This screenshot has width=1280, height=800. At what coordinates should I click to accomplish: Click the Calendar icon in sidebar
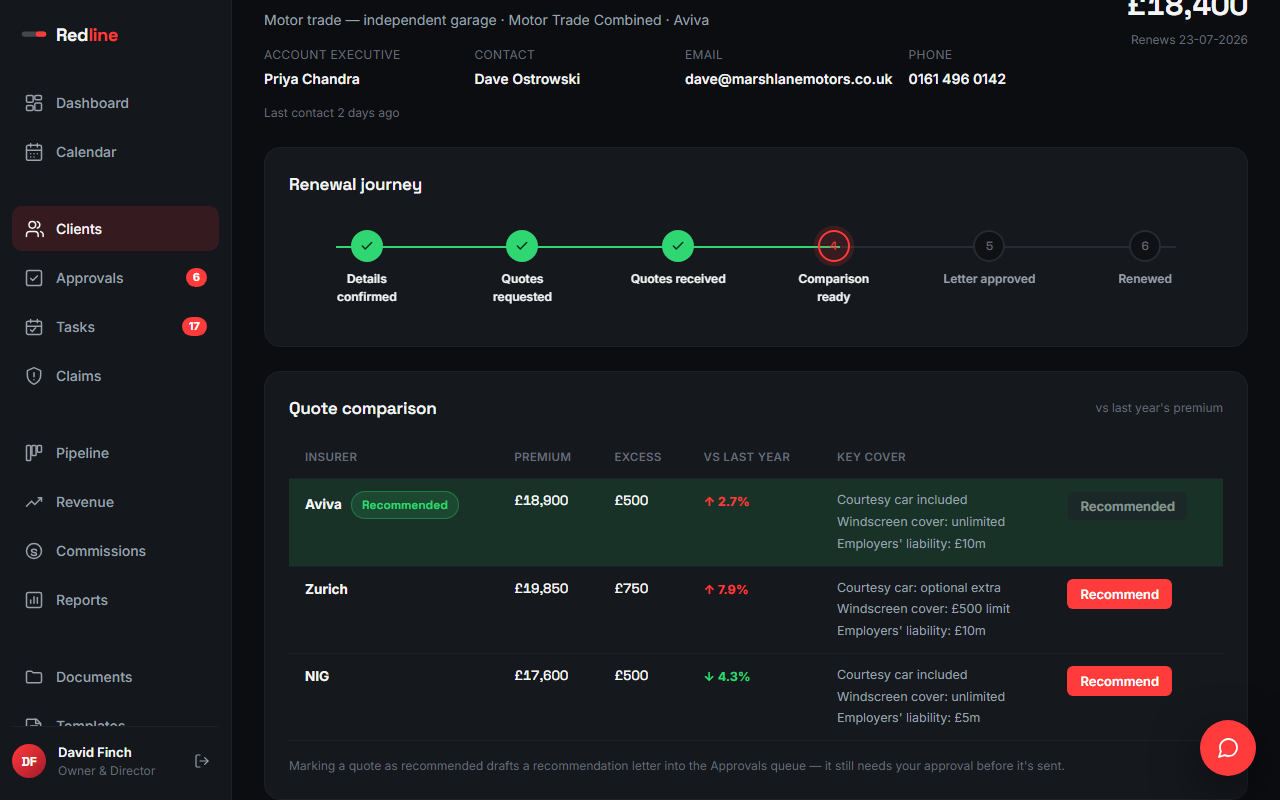34,152
